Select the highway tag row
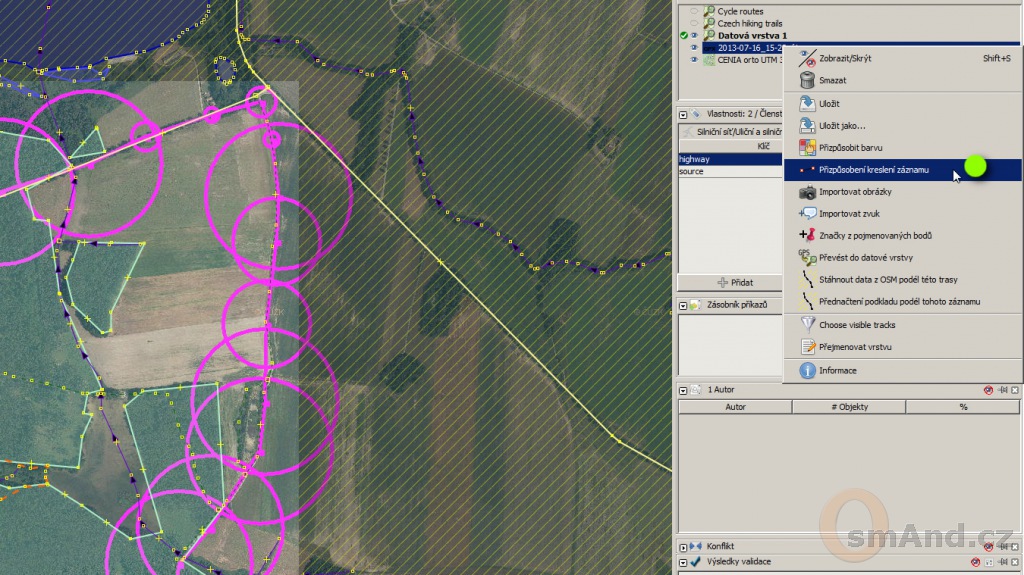The height and width of the screenshot is (575, 1024). [730, 159]
